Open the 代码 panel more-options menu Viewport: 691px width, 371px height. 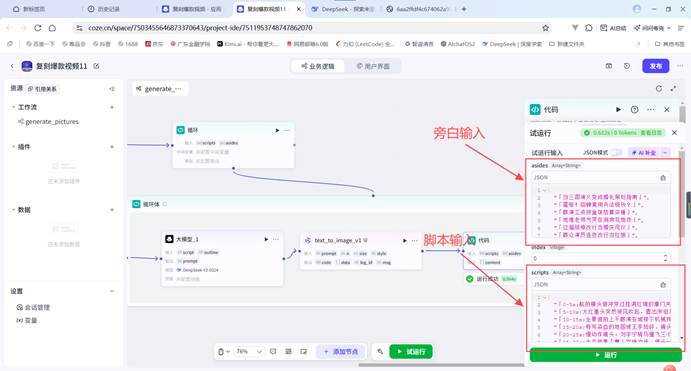(650, 109)
